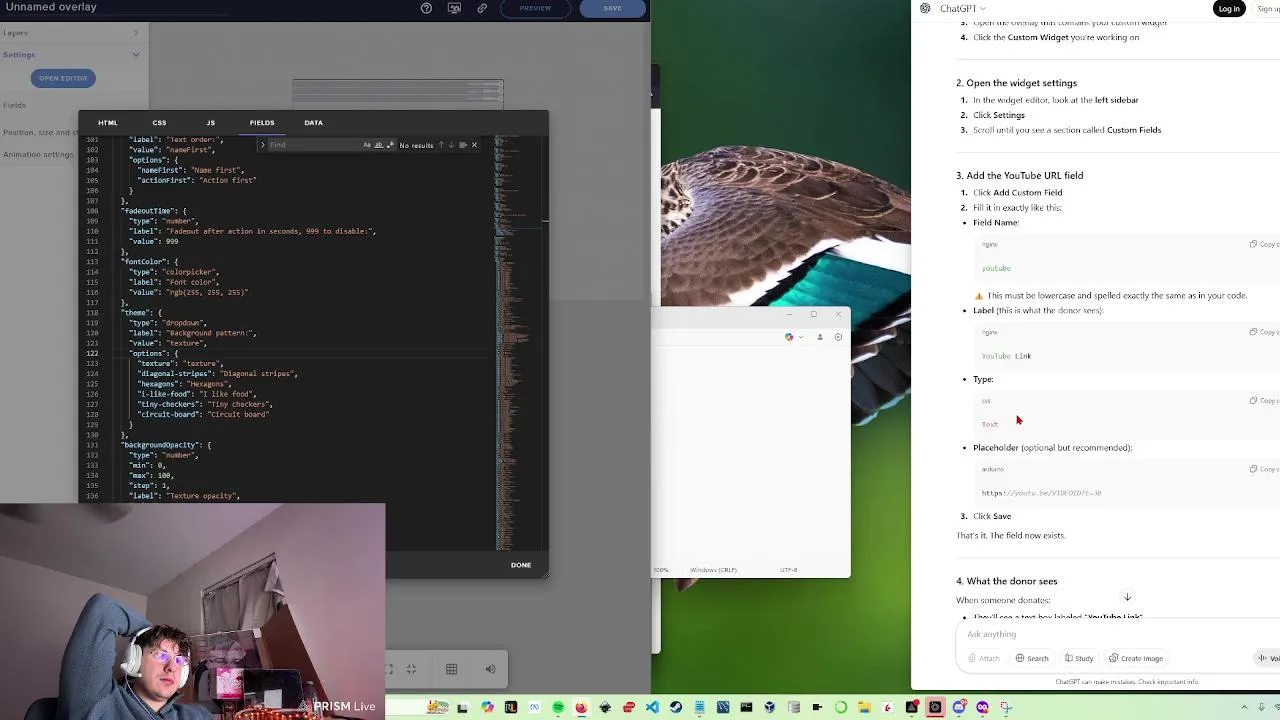Open the ChatGPT model dropdown
Viewport: 1280px width, 720px height.
point(962,9)
